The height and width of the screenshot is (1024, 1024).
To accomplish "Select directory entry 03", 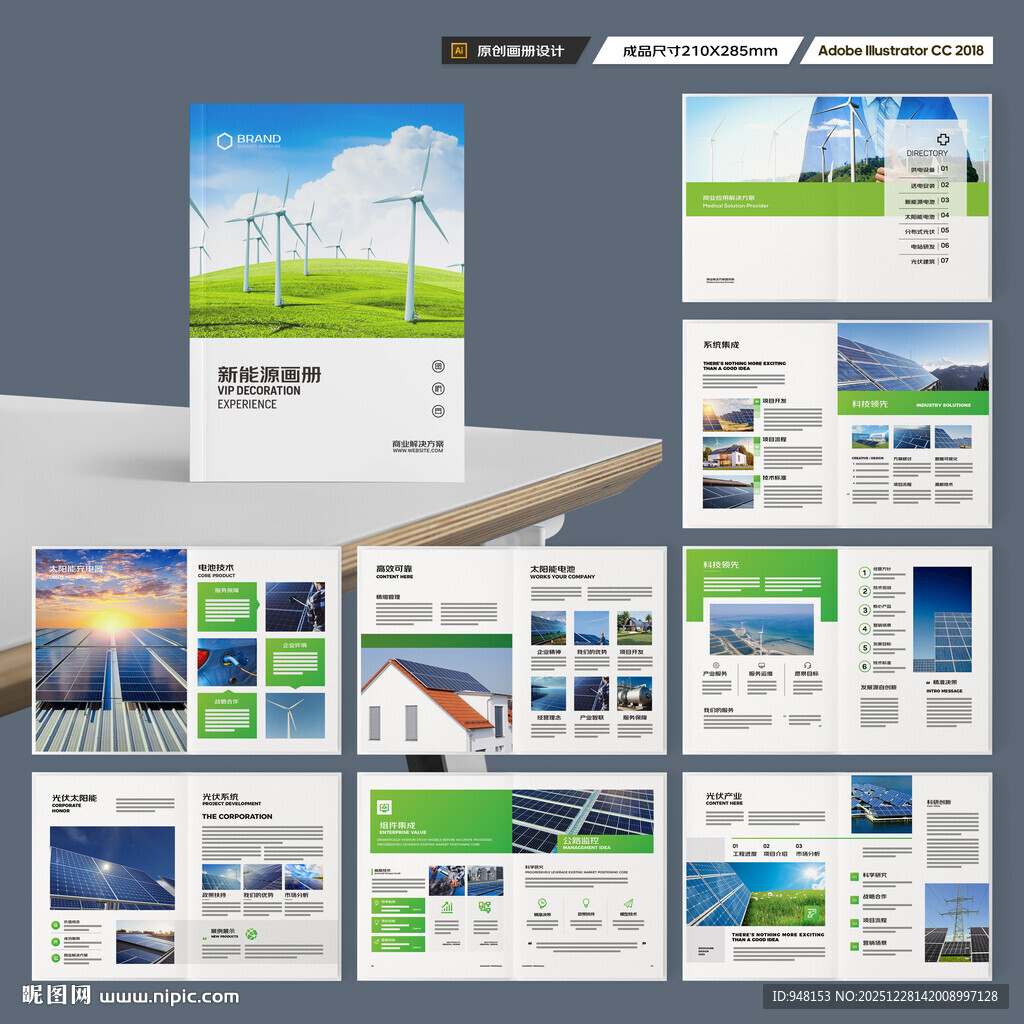I will pyautogui.click(x=927, y=201).
